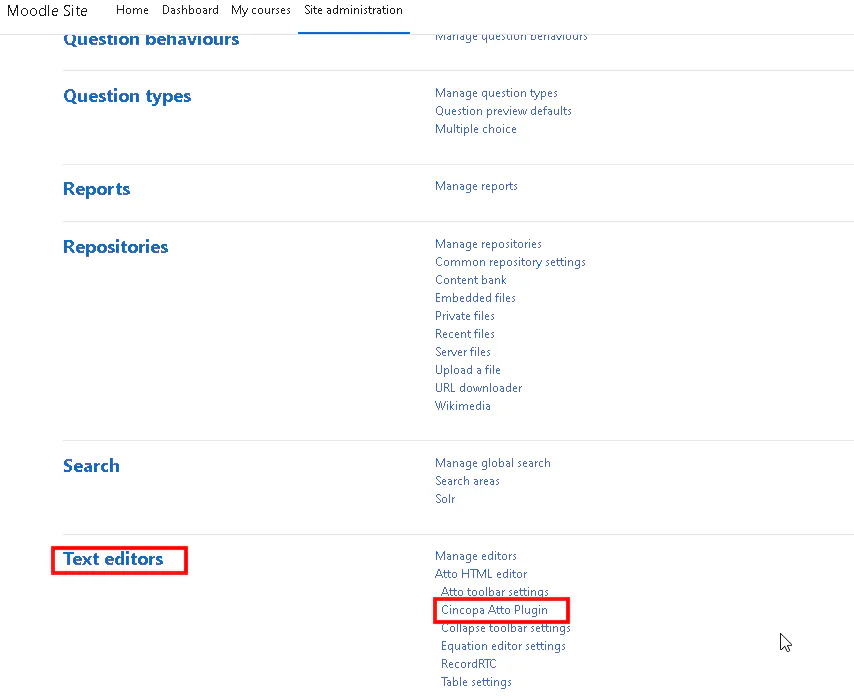The image size is (854, 698).
Task: Open the Text editors category heading
Action: pyautogui.click(x=113, y=559)
